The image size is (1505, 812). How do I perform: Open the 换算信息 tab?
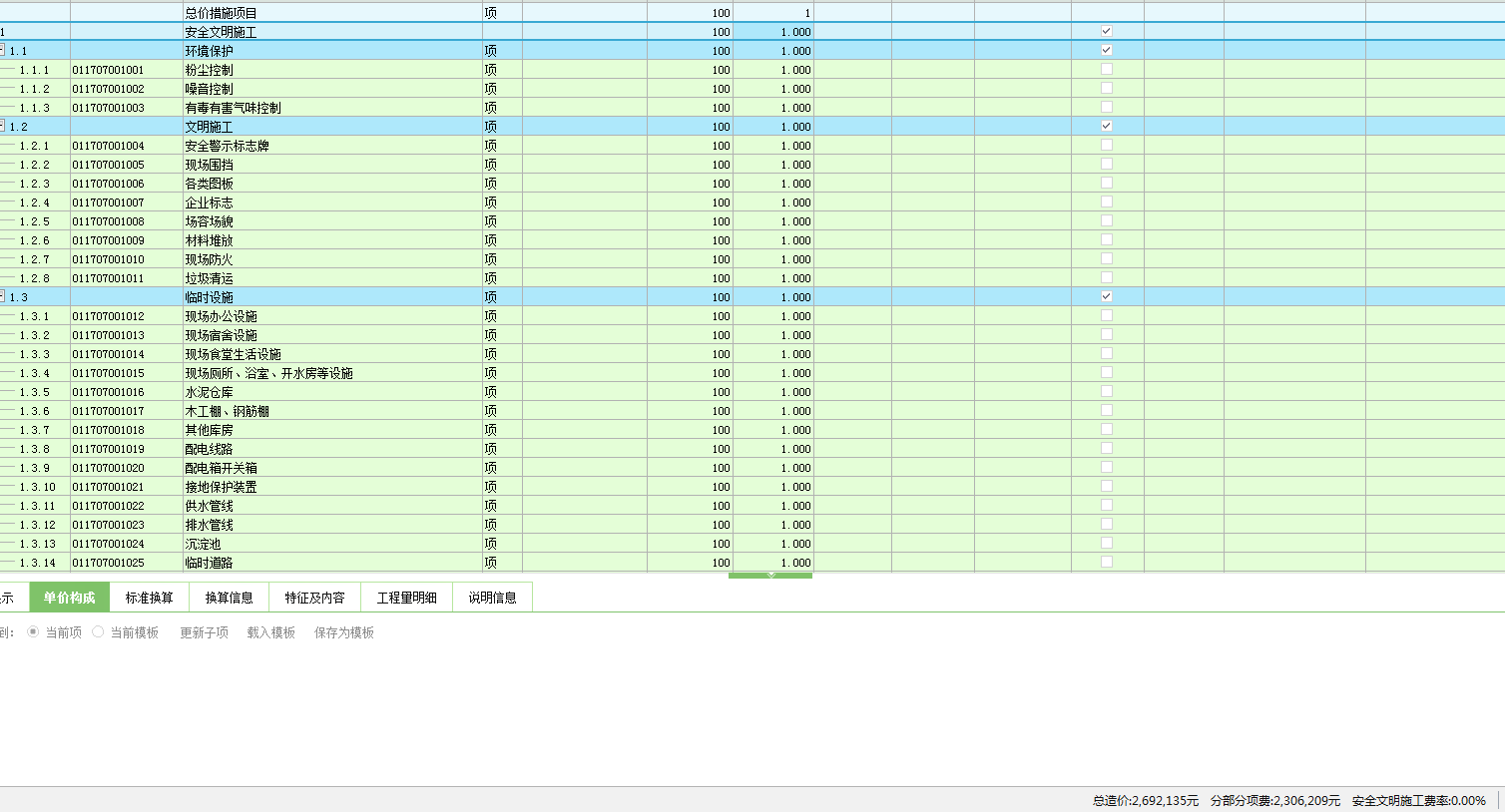point(230,598)
